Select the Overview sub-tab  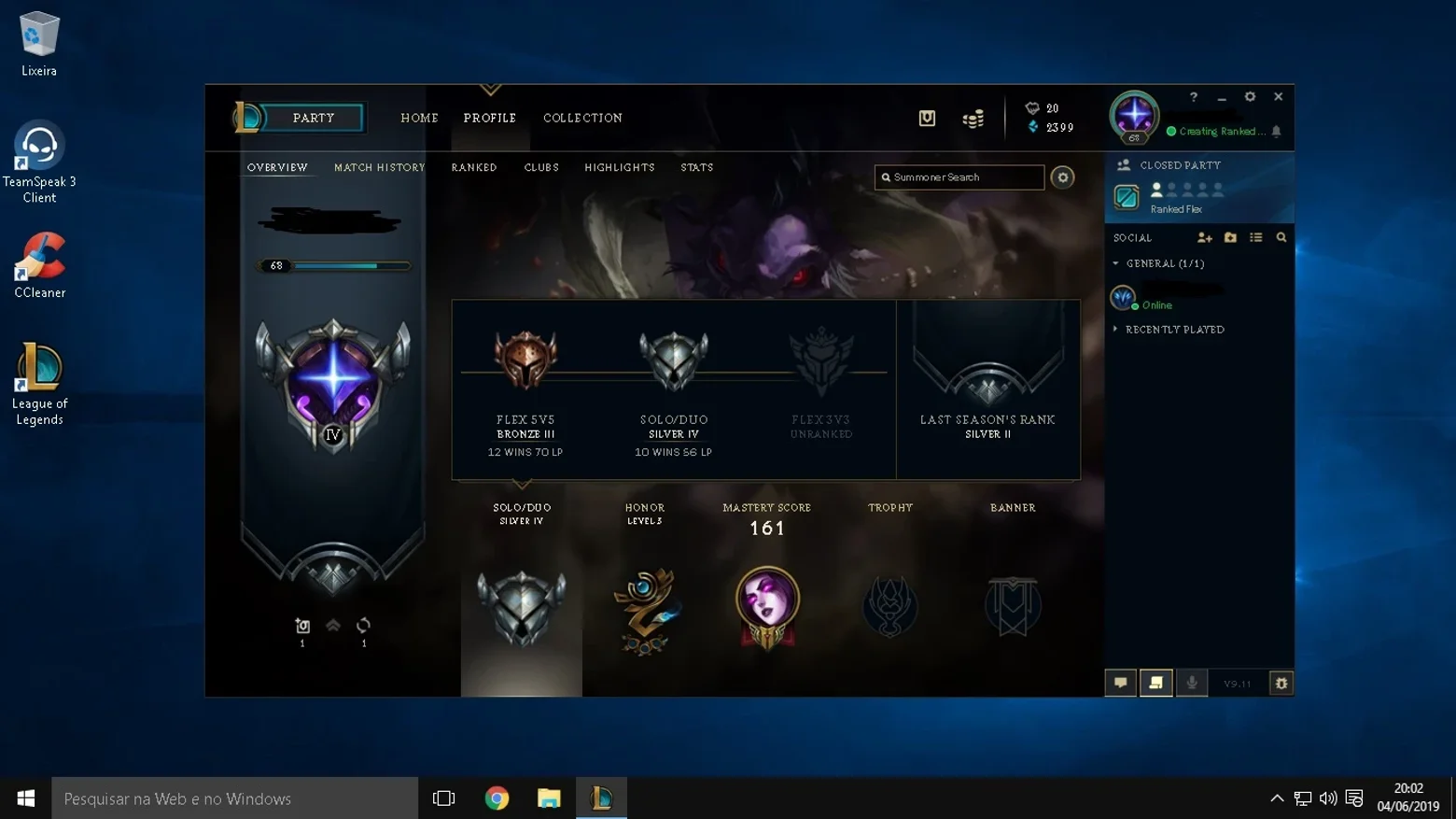point(277,168)
